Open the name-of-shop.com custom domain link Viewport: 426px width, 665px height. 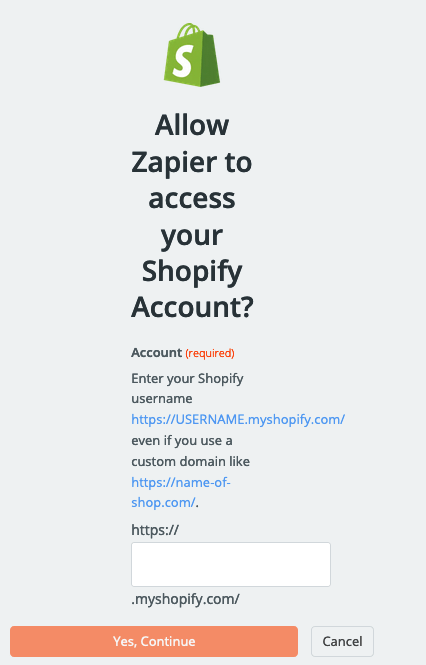(x=181, y=492)
